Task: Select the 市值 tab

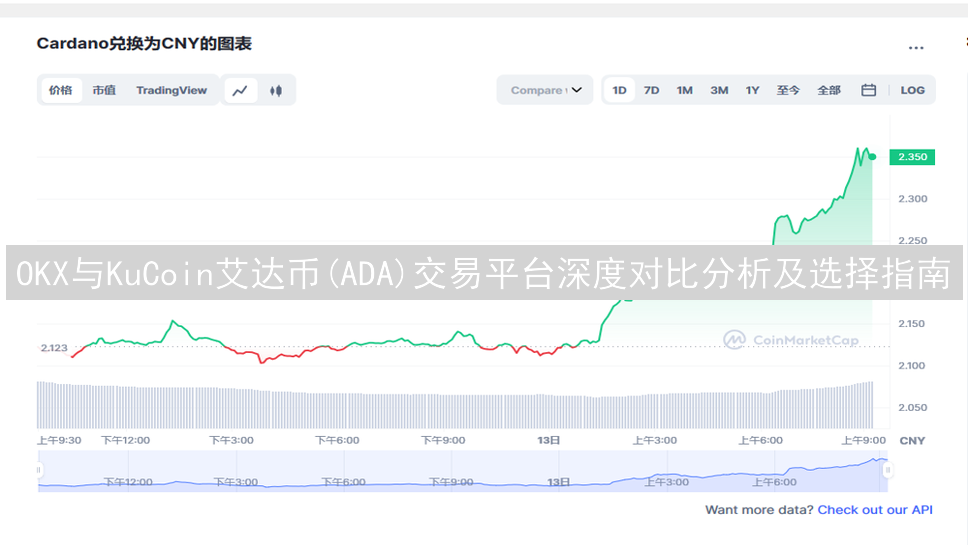Action: pos(104,90)
